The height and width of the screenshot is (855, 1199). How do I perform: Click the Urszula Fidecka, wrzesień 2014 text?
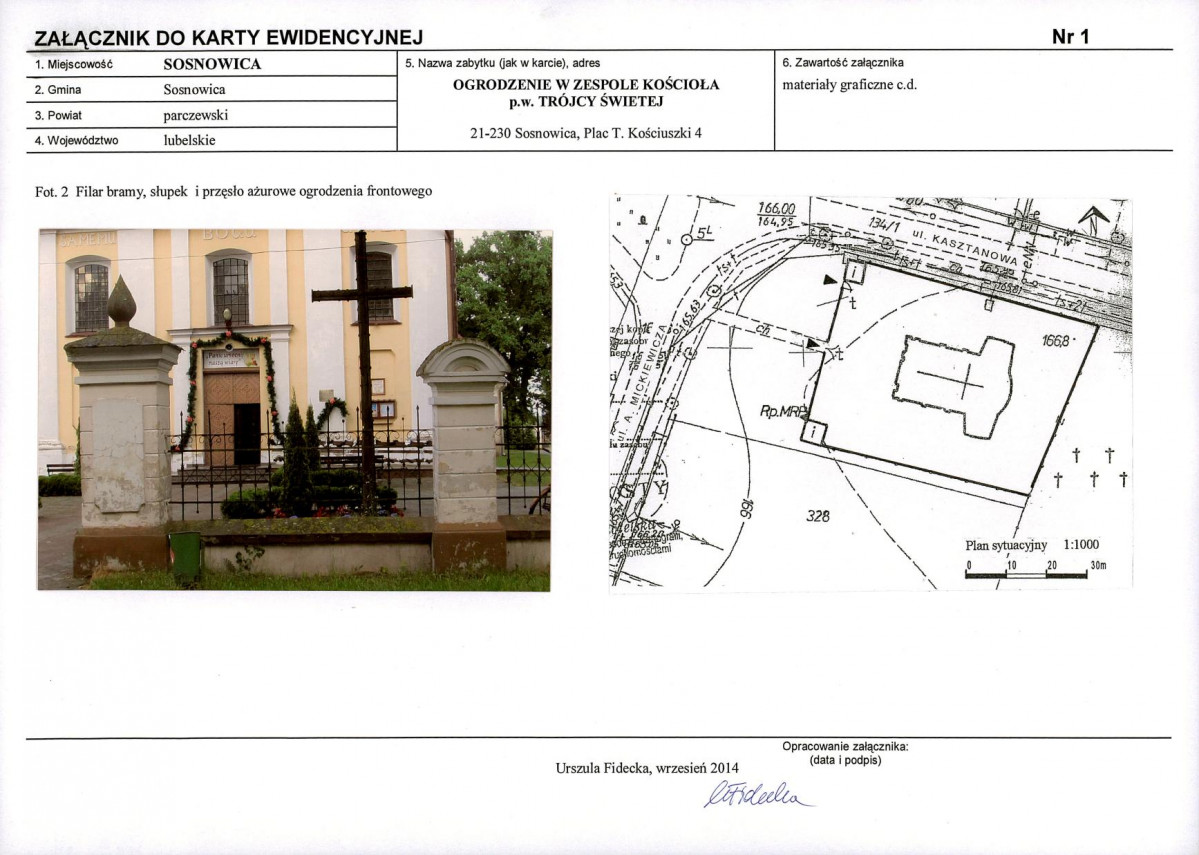(647, 768)
